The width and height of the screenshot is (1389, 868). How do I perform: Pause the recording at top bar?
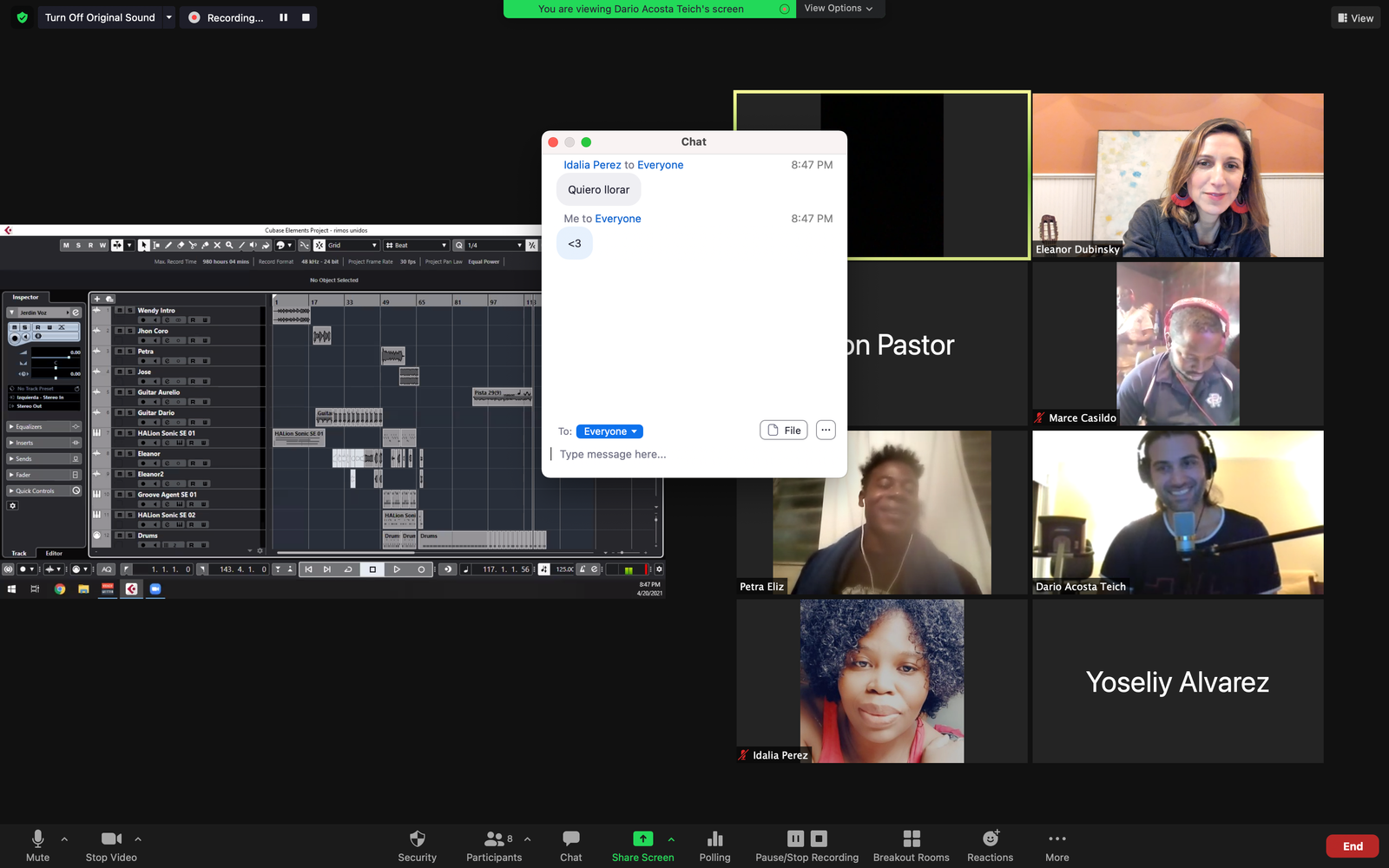[283, 17]
